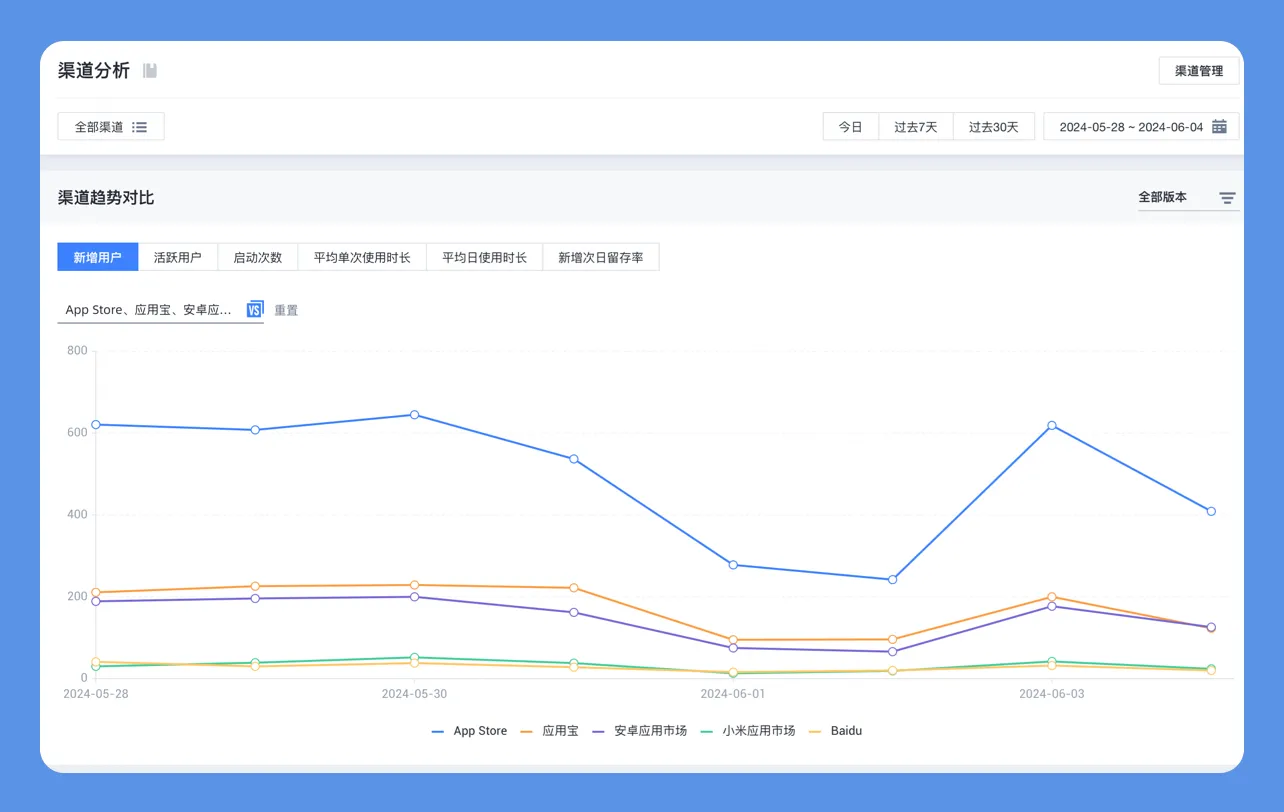Select the 过去30天 time range

(x=994, y=127)
